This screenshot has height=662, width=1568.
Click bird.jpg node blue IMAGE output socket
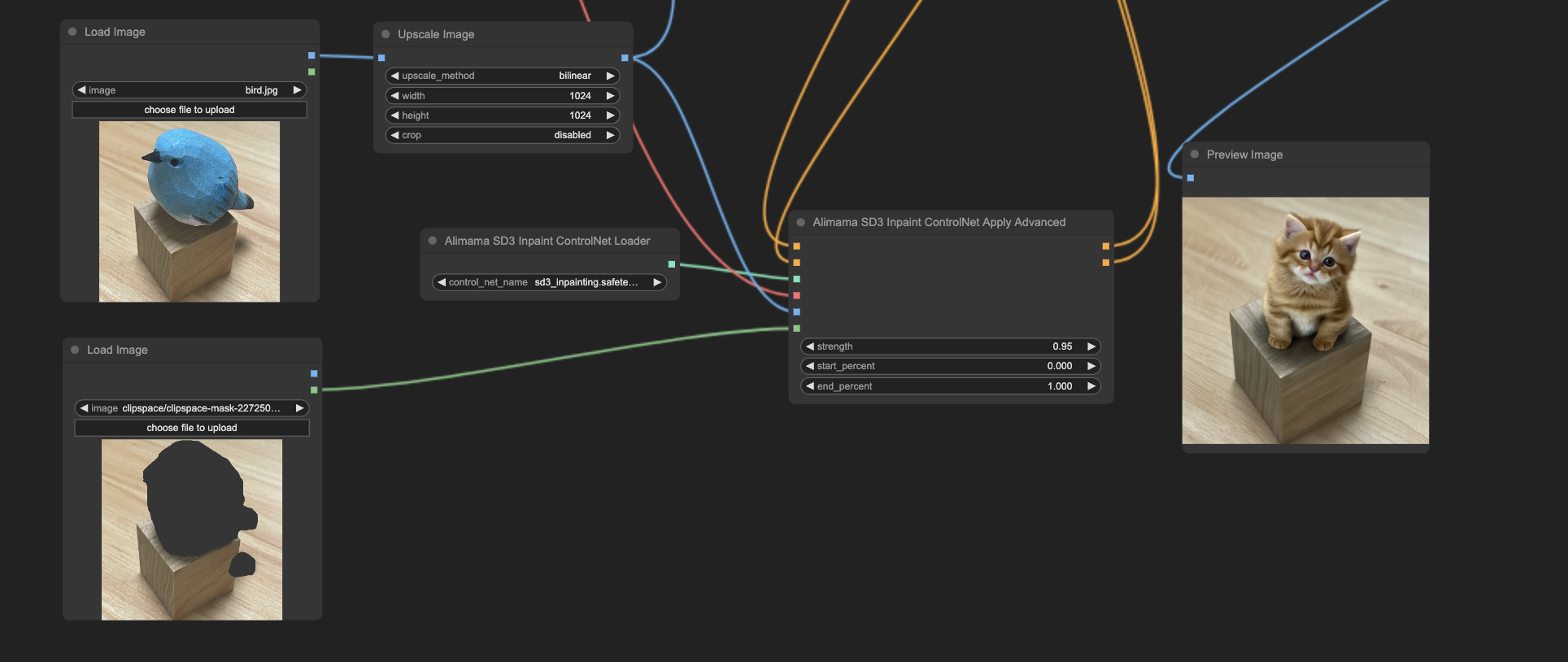311,55
